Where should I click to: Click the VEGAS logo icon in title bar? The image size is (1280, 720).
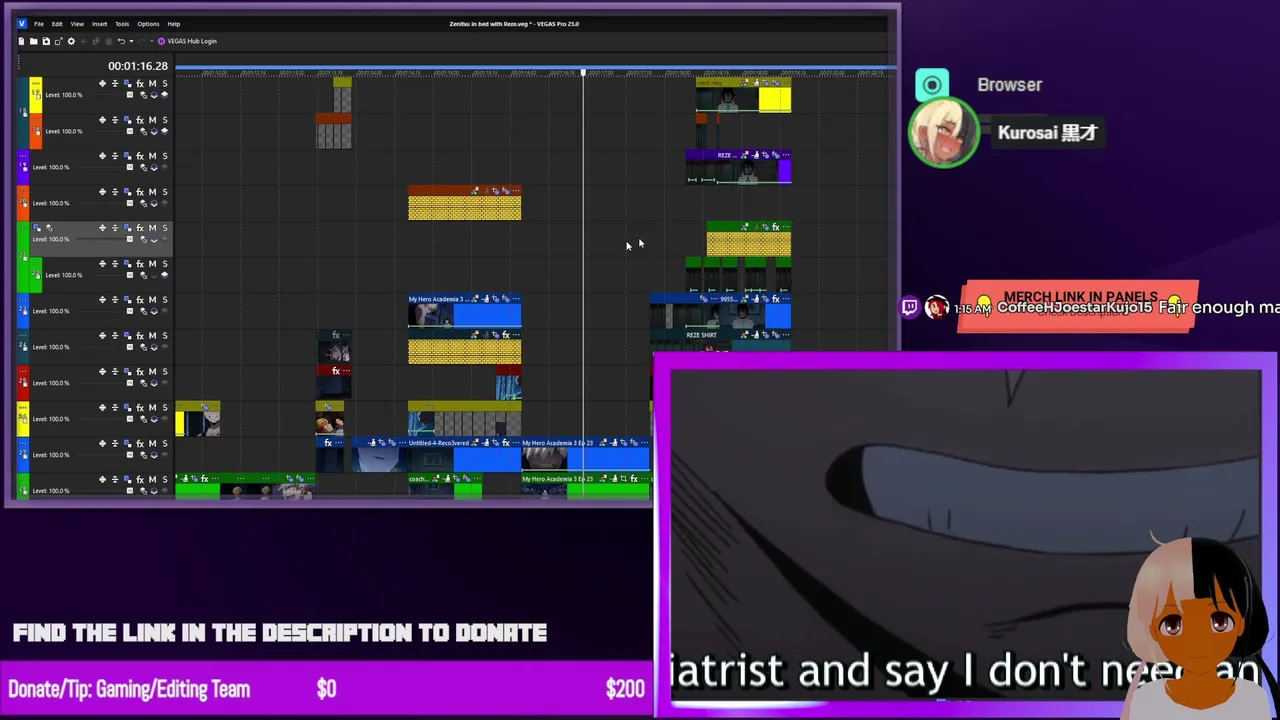point(21,23)
